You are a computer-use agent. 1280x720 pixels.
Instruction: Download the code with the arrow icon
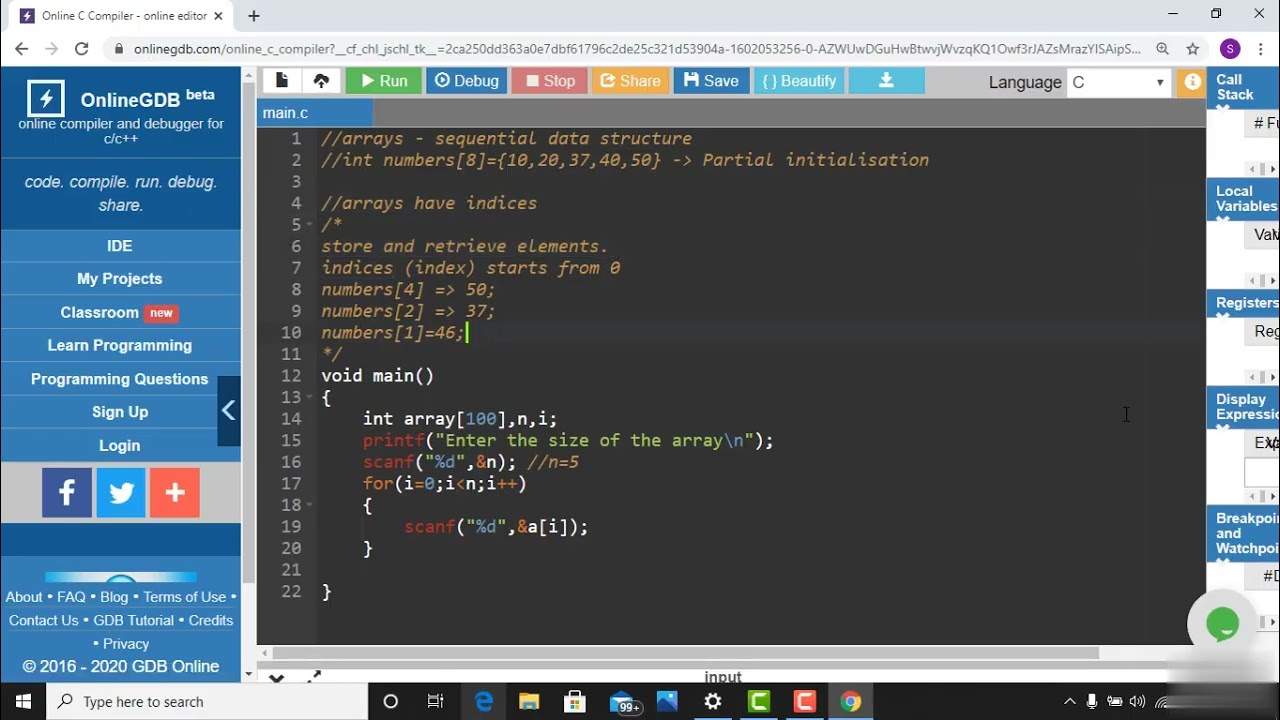[886, 81]
